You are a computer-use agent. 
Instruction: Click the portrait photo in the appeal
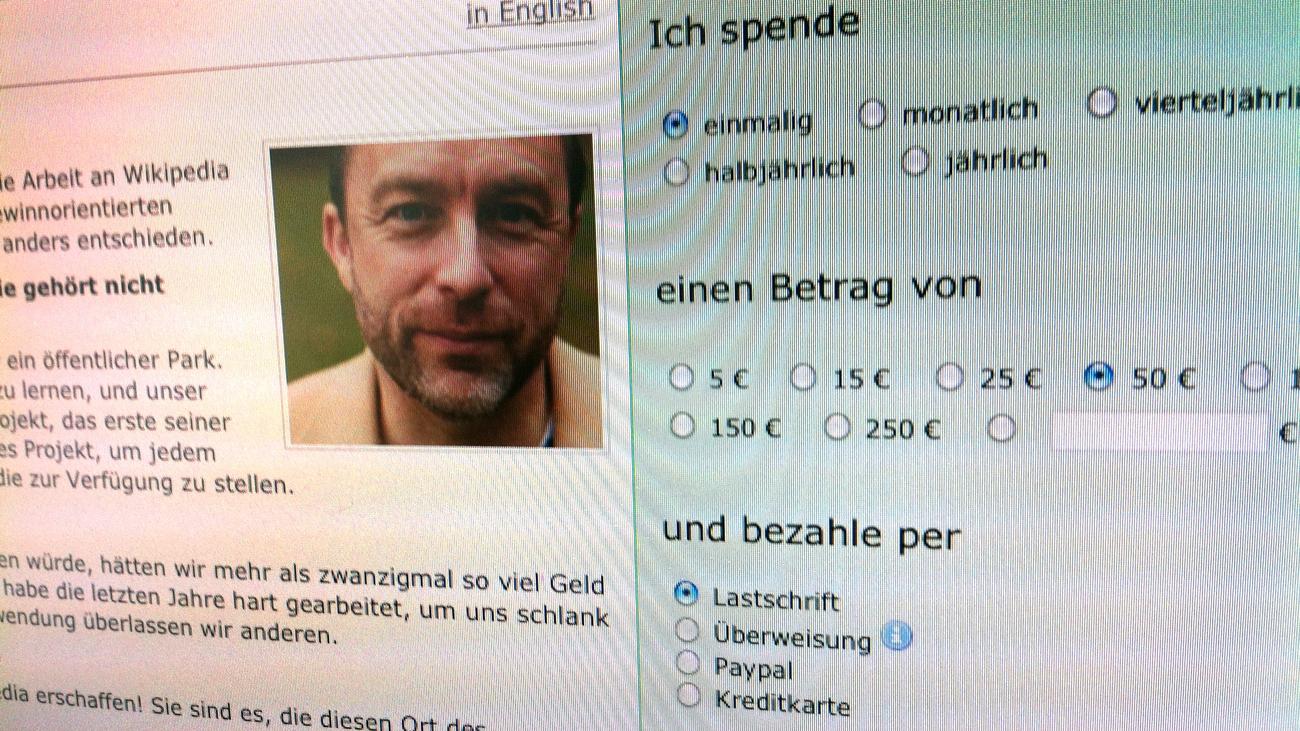point(434,291)
